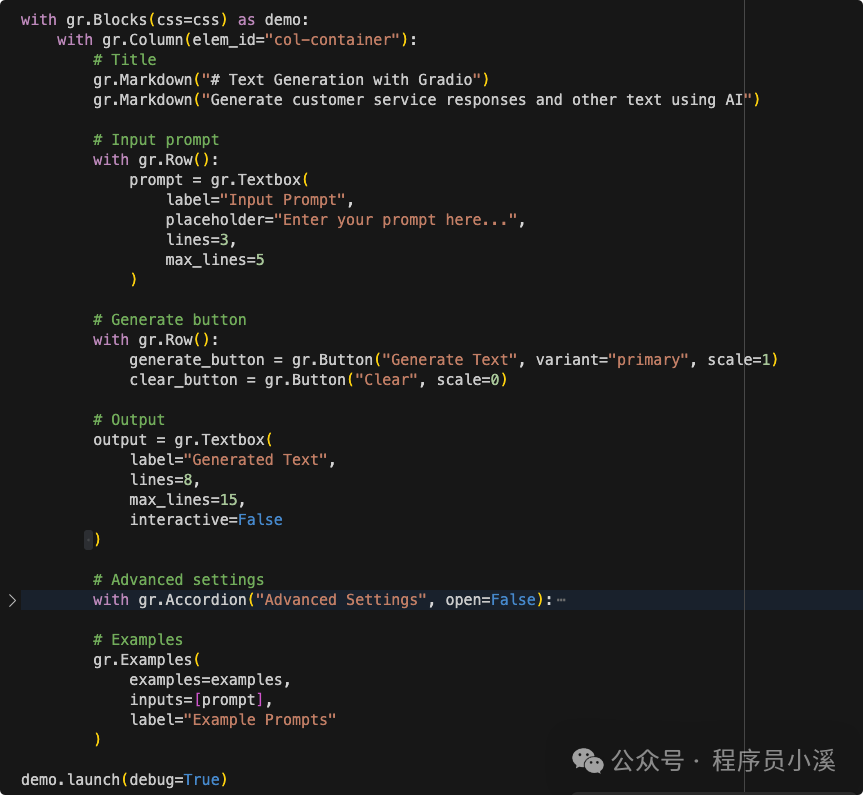
Task: Click the 'scale=0' argument
Action: tap(467, 380)
